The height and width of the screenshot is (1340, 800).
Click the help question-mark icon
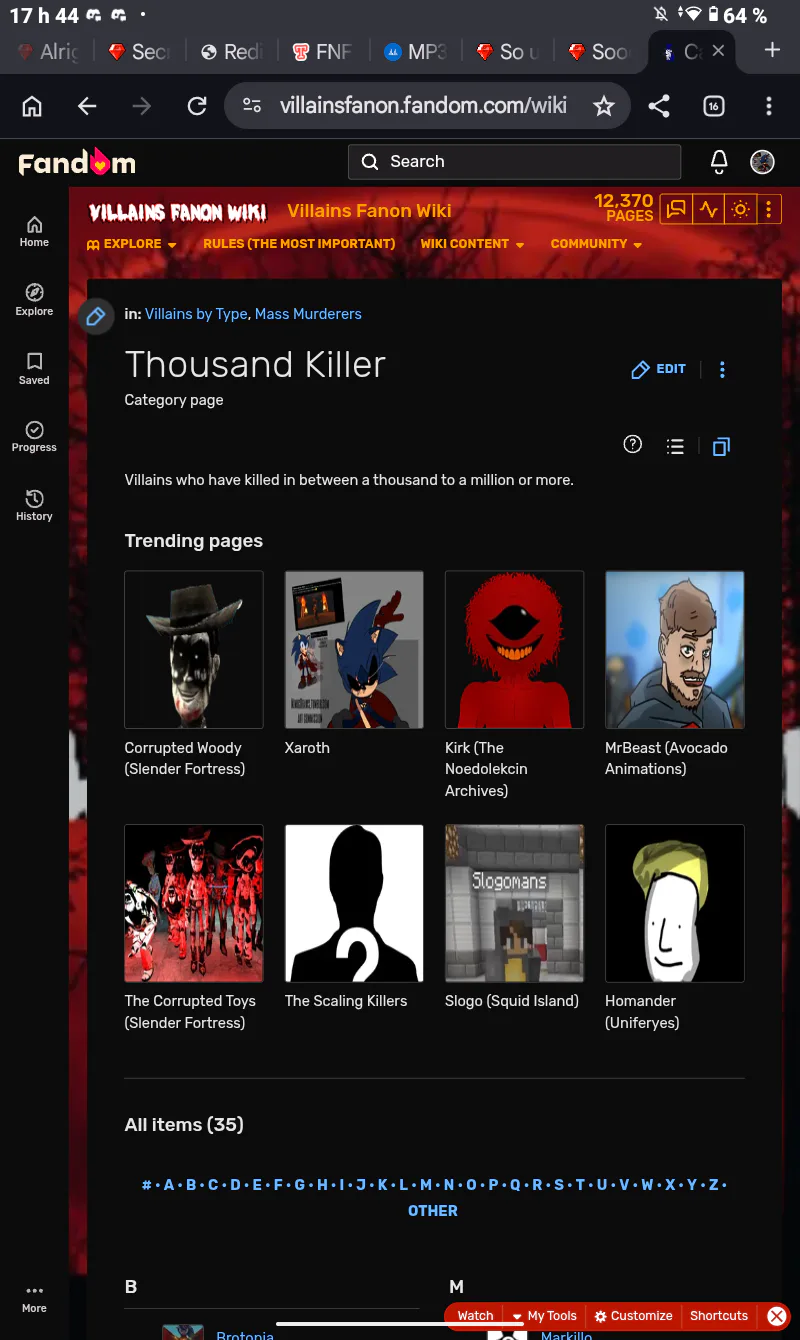click(x=633, y=445)
